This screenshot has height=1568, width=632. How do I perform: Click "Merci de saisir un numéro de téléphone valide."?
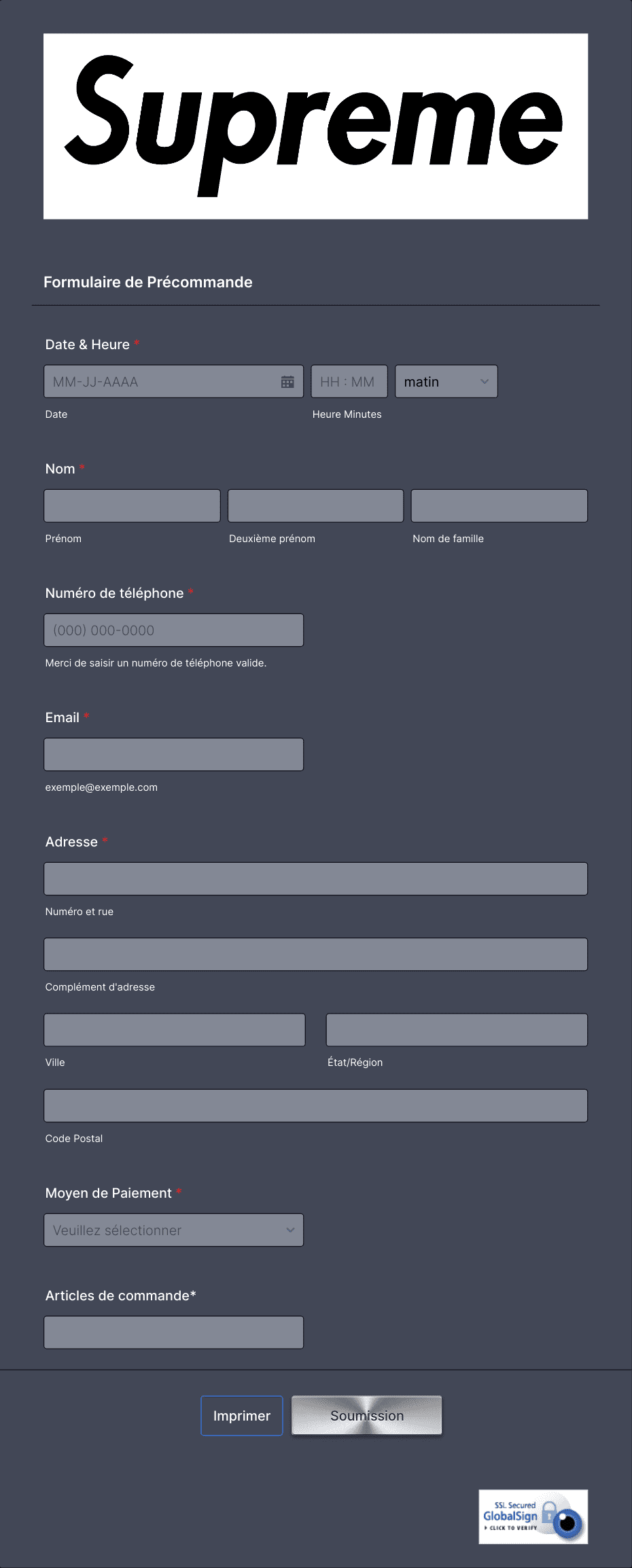pyautogui.click(x=156, y=663)
